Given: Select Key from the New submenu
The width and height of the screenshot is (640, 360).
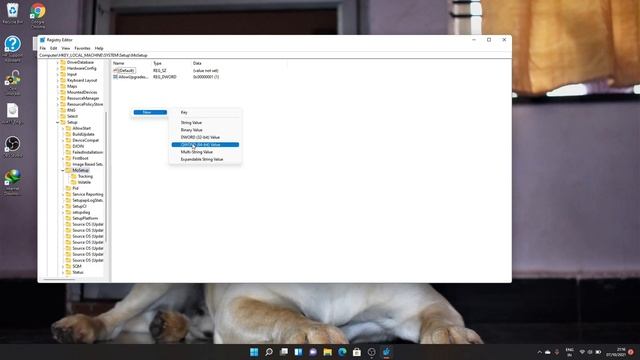Looking at the screenshot, I should coord(205,112).
